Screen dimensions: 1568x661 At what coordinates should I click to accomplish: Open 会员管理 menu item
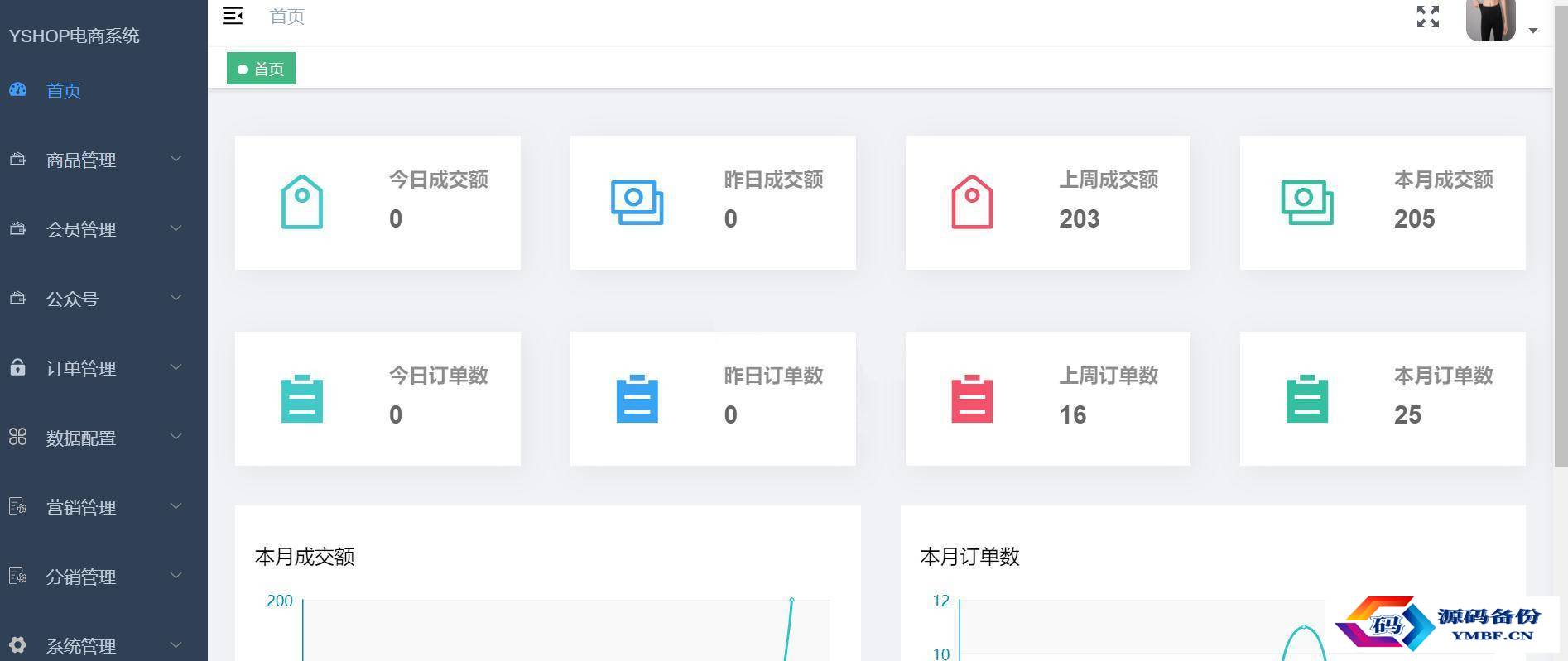click(x=103, y=229)
